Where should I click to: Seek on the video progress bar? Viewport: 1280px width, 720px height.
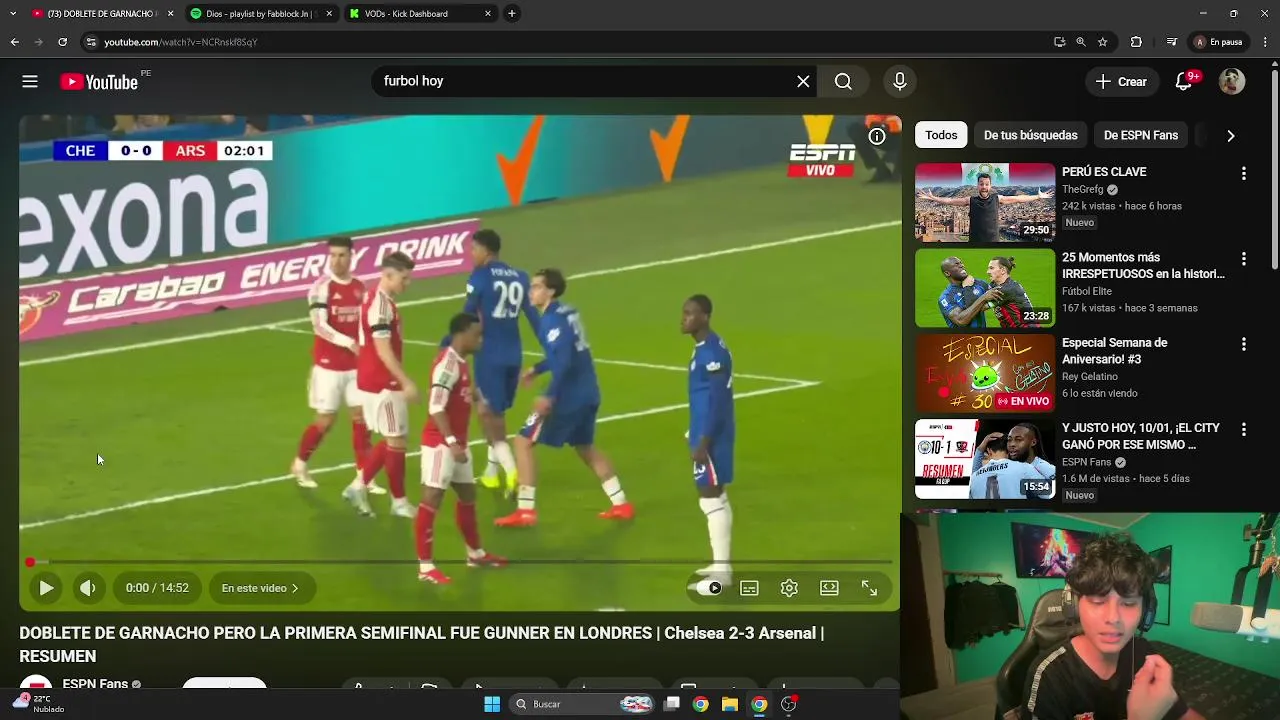pyautogui.click(x=460, y=562)
